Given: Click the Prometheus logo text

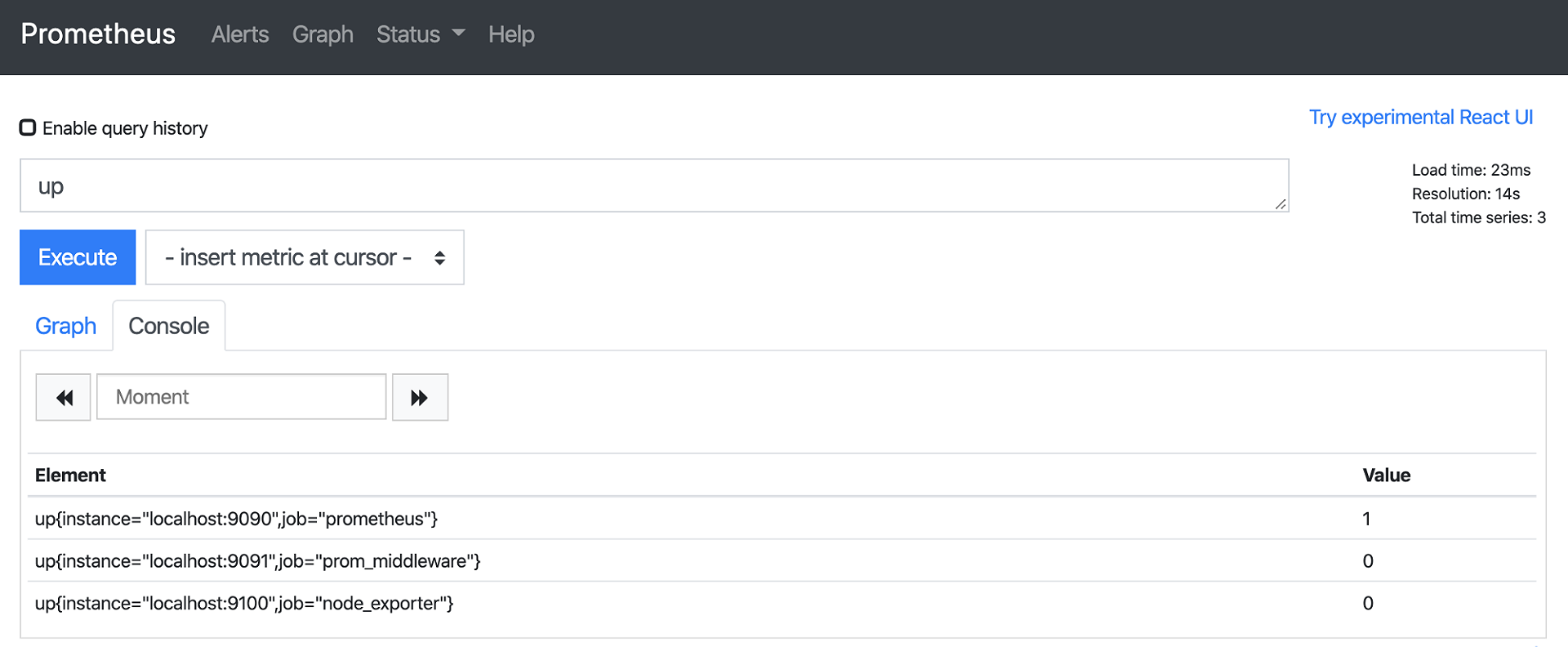Looking at the screenshot, I should [x=97, y=33].
